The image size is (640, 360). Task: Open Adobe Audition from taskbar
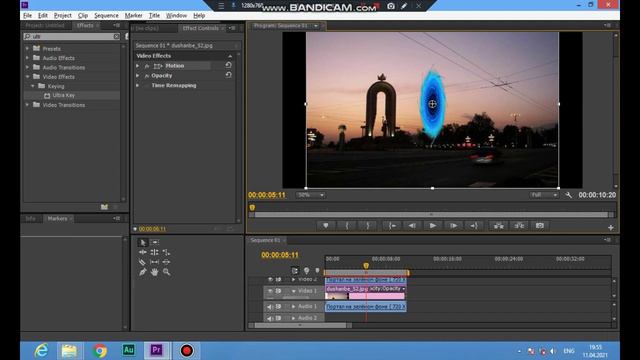(x=129, y=350)
